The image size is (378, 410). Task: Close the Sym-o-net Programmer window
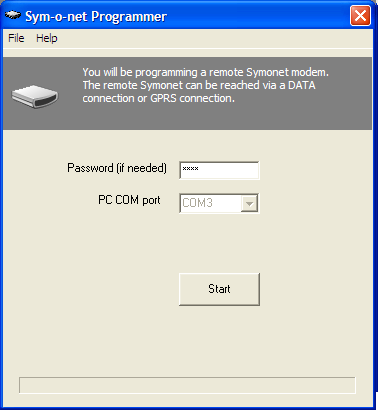[x=360, y=16]
